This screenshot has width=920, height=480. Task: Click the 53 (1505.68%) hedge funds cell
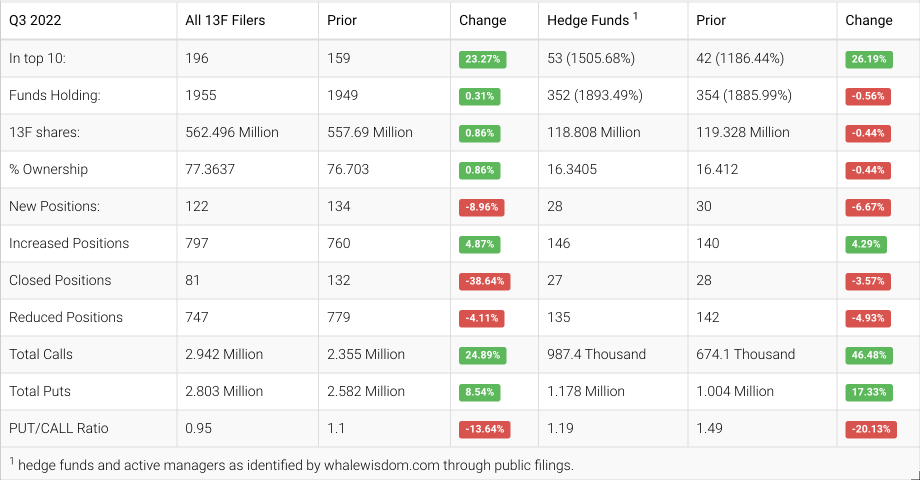tap(591, 58)
